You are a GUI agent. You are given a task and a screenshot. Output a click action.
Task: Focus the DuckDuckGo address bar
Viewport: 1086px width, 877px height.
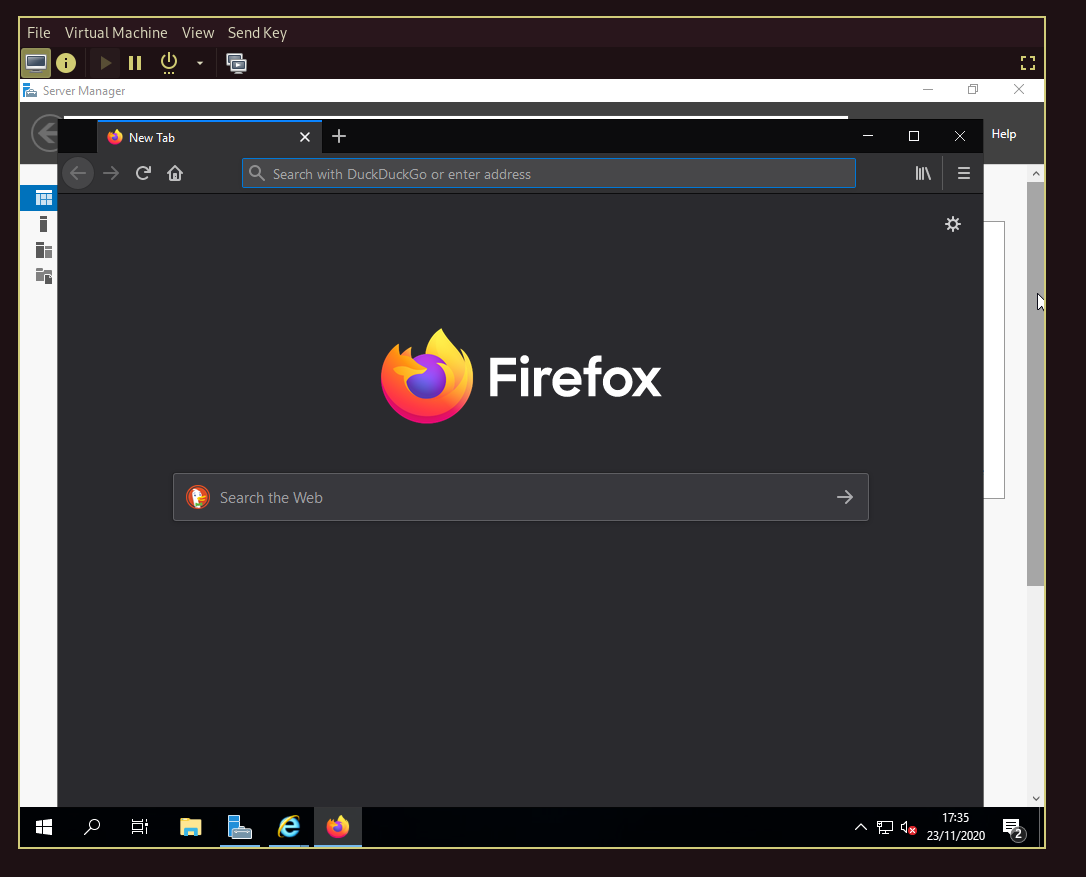pos(549,173)
